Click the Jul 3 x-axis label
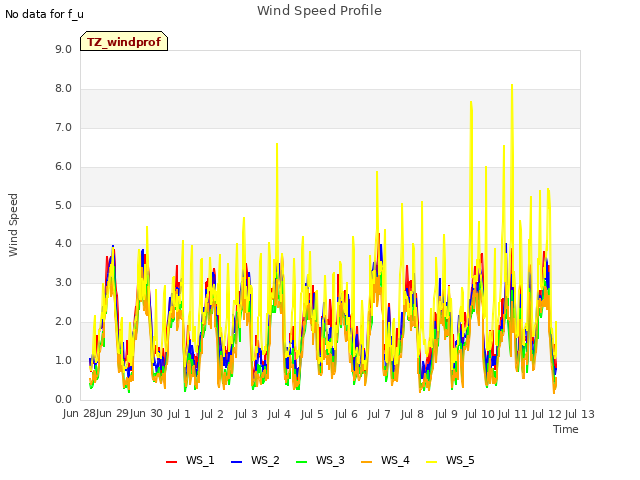The image size is (640, 480). point(246,414)
